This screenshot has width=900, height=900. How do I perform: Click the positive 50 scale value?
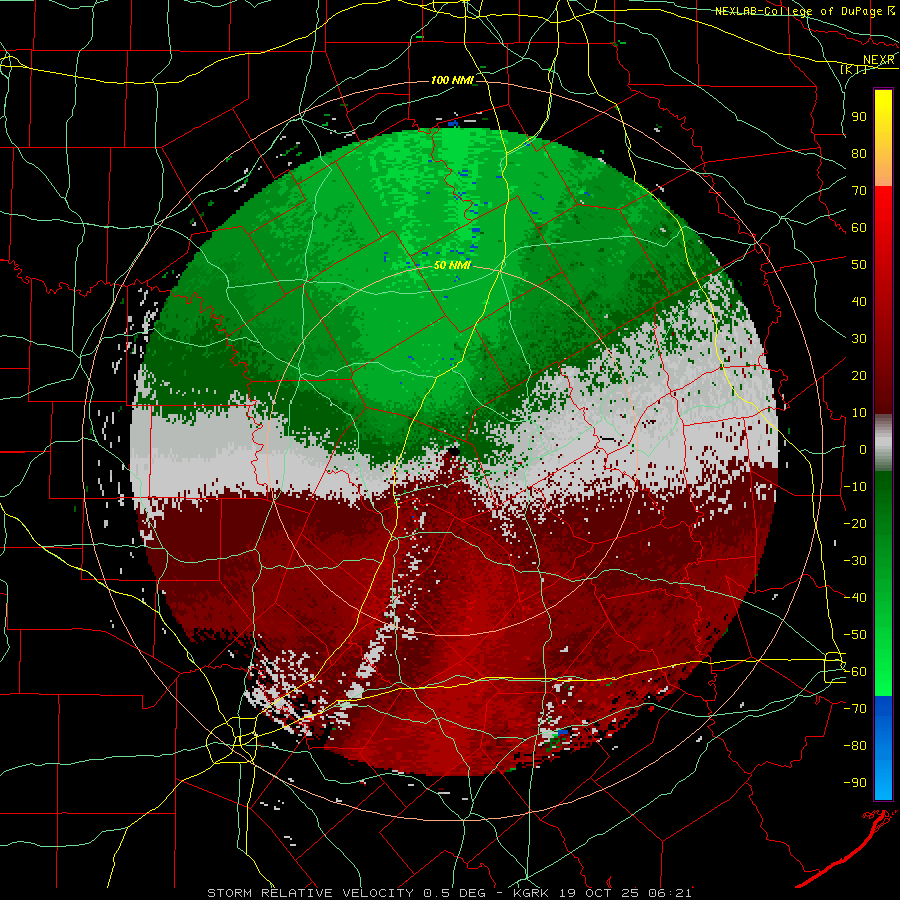(x=859, y=265)
